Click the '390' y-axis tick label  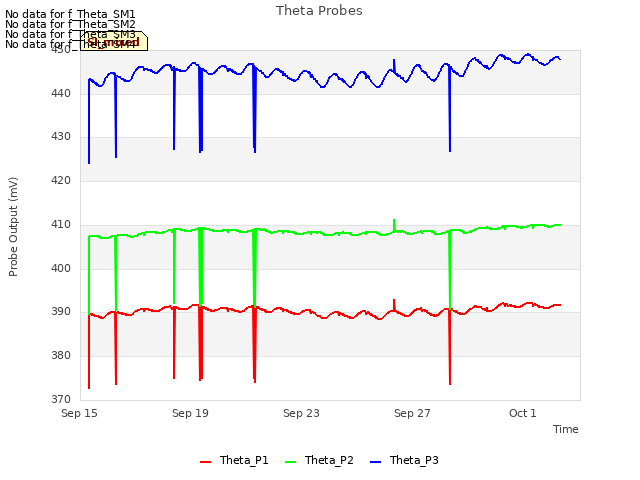click(x=61, y=312)
